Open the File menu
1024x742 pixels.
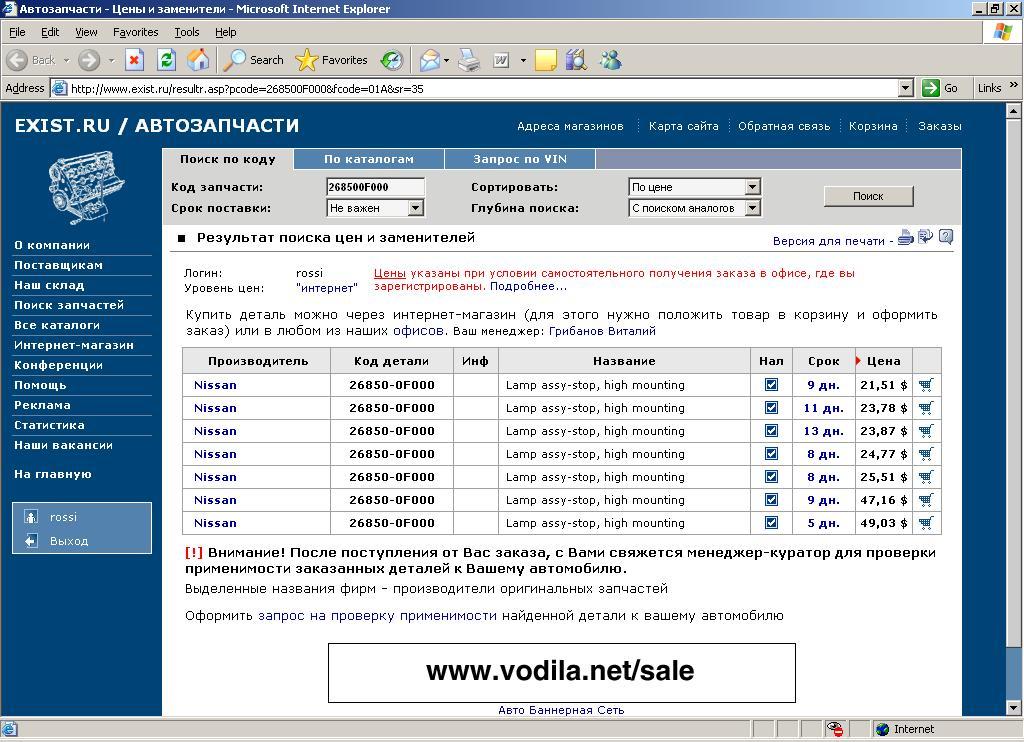pos(17,32)
